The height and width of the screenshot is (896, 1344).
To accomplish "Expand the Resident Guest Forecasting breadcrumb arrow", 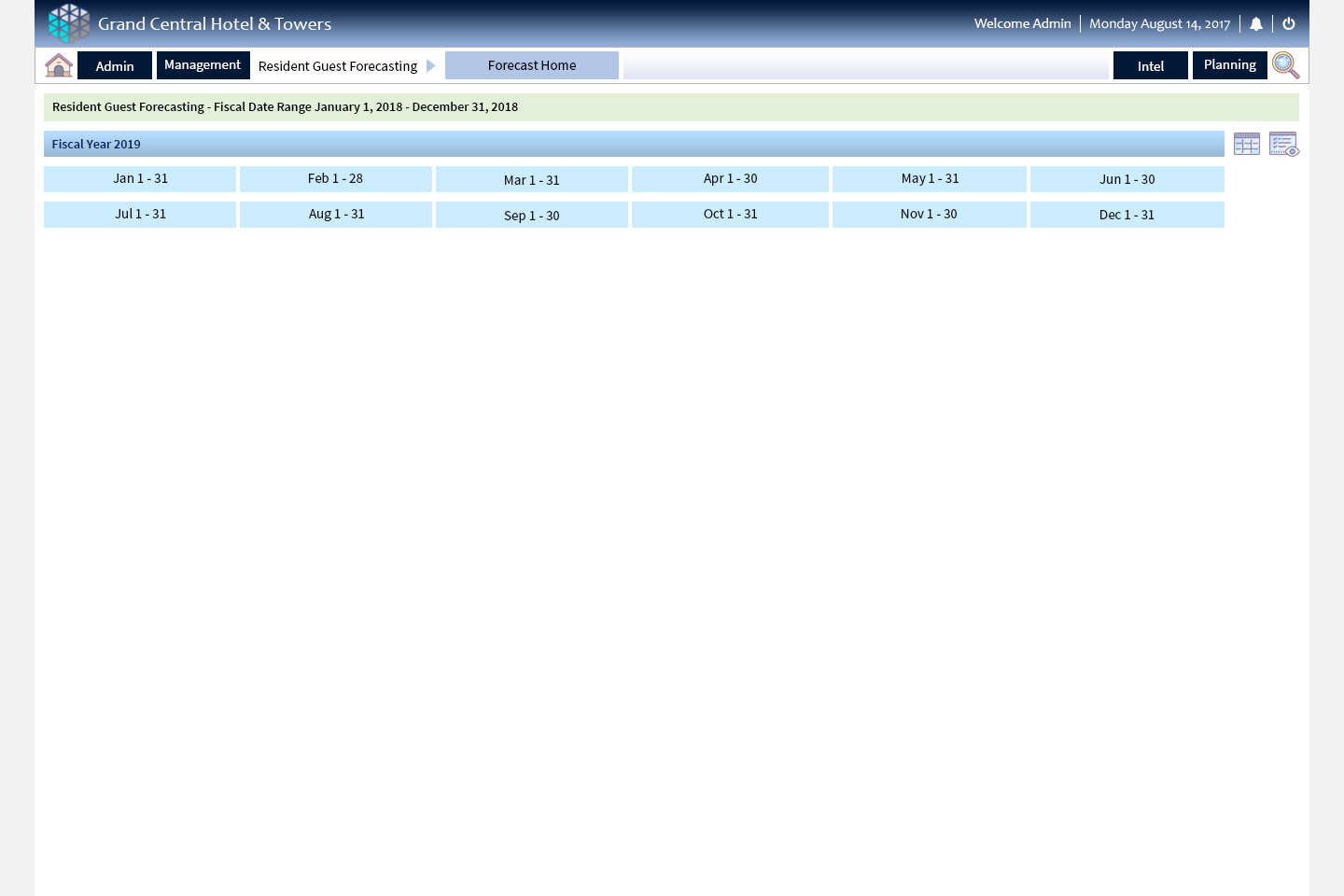I will click(x=430, y=65).
